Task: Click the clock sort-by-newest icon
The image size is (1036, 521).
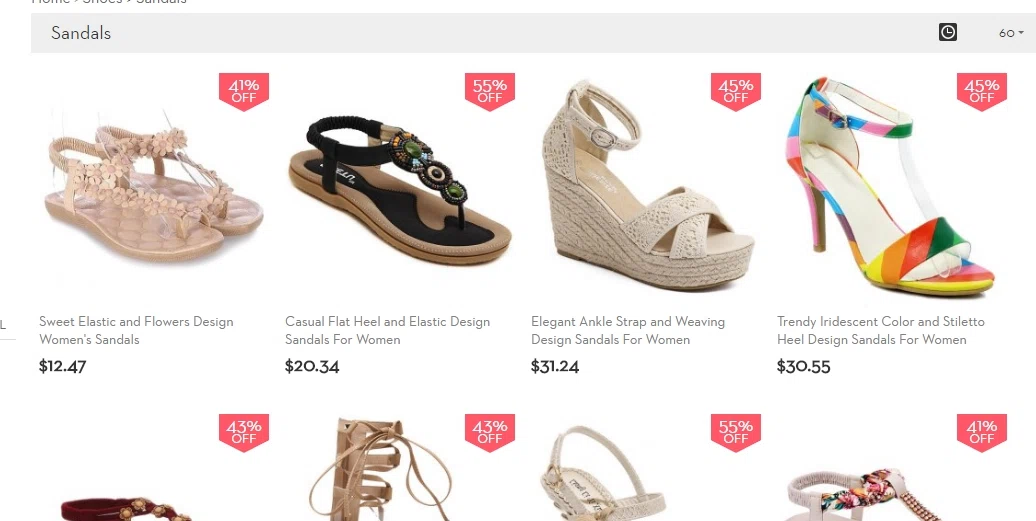Action: pyautogui.click(x=947, y=32)
